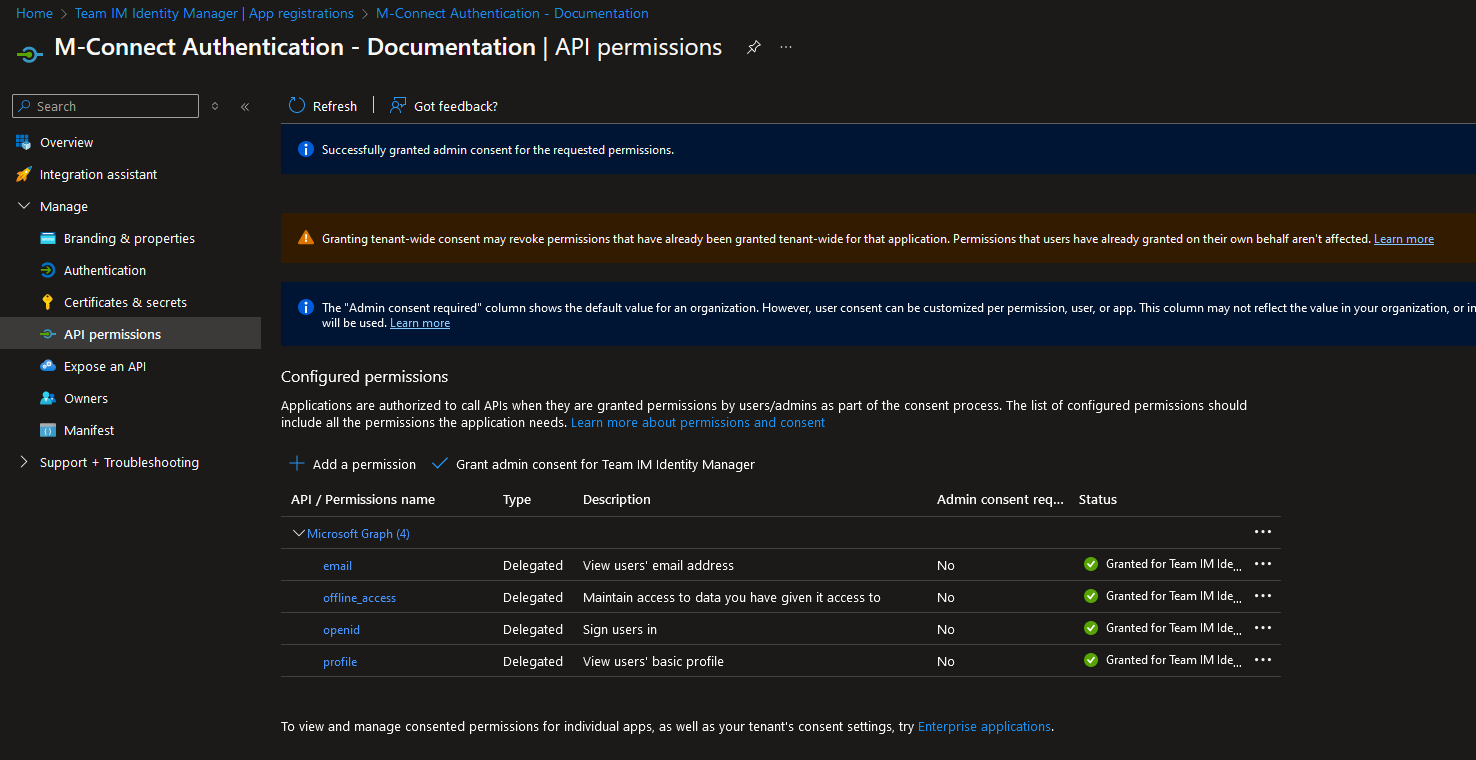Open the Expose an API section
Image resolution: width=1476 pixels, height=760 pixels.
[48, 365]
